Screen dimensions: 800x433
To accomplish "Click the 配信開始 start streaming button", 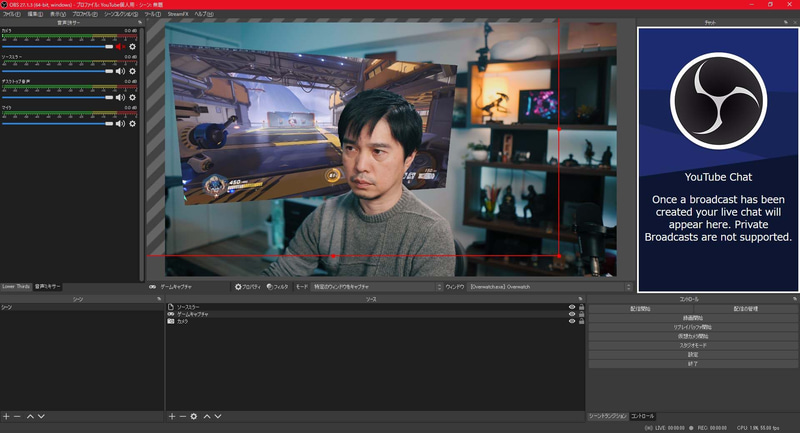I will click(640, 309).
